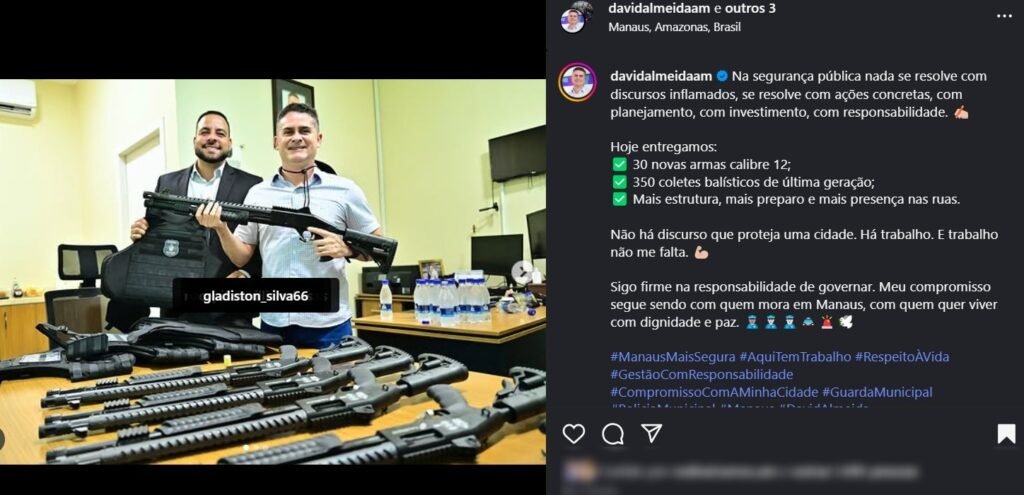Open the three-dot more options menu
1024x495 pixels.
click(x=1004, y=16)
